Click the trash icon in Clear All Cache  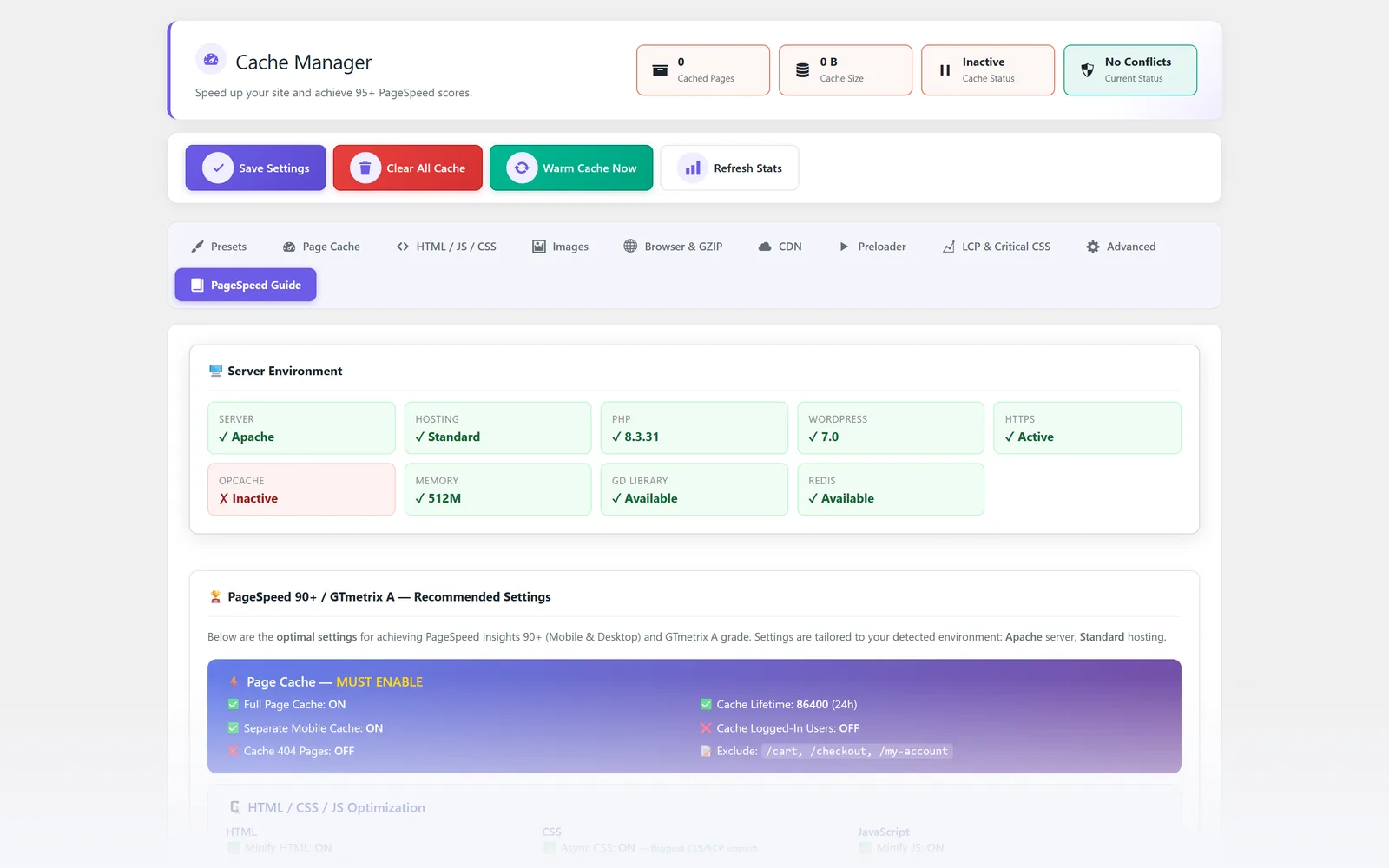click(x=365, y=168)
